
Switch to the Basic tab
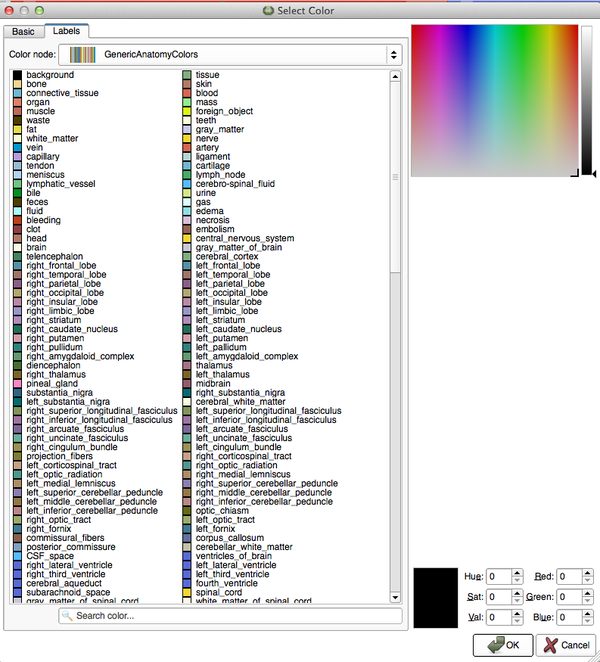point(23,32)
